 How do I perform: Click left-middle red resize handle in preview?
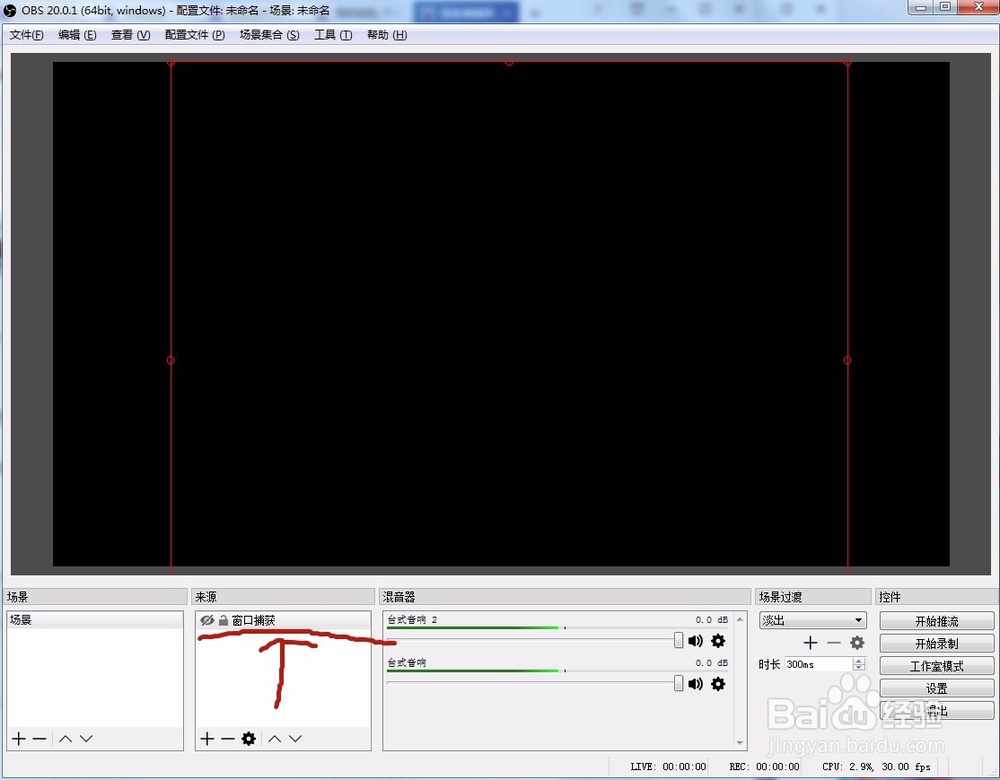[x=170, y=360]
